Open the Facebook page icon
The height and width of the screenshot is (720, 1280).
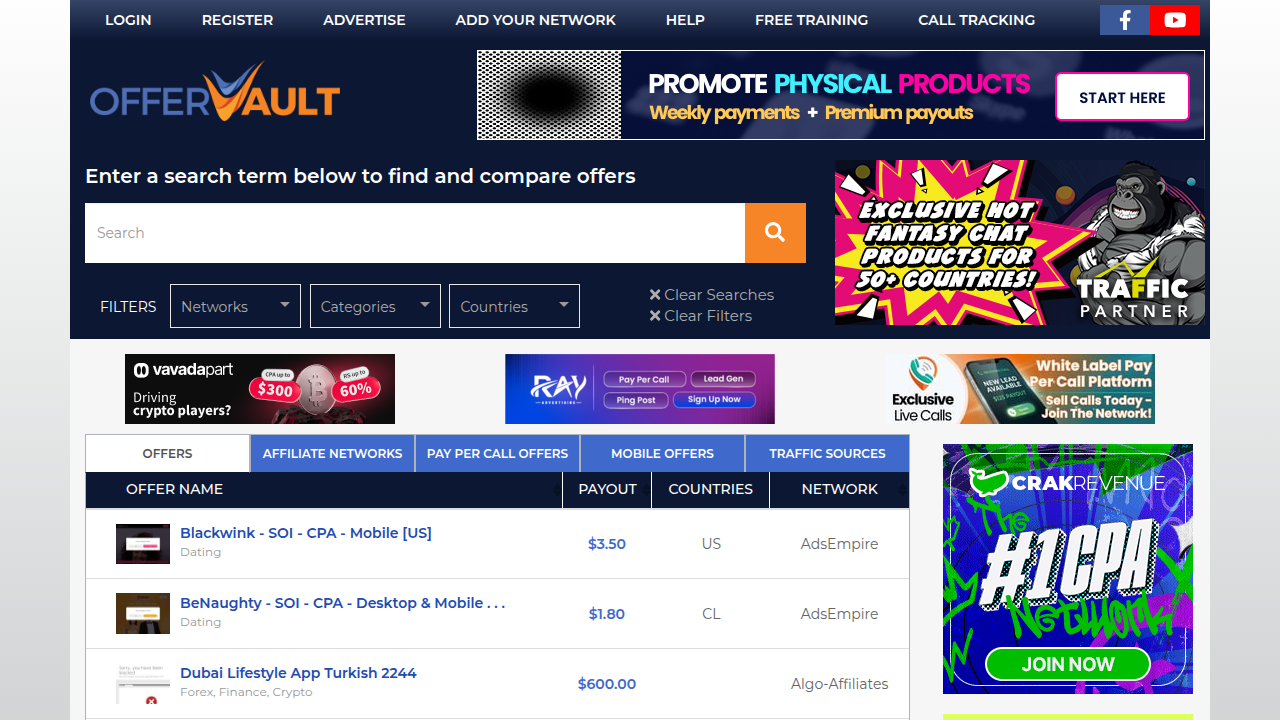pos(1125,20)
